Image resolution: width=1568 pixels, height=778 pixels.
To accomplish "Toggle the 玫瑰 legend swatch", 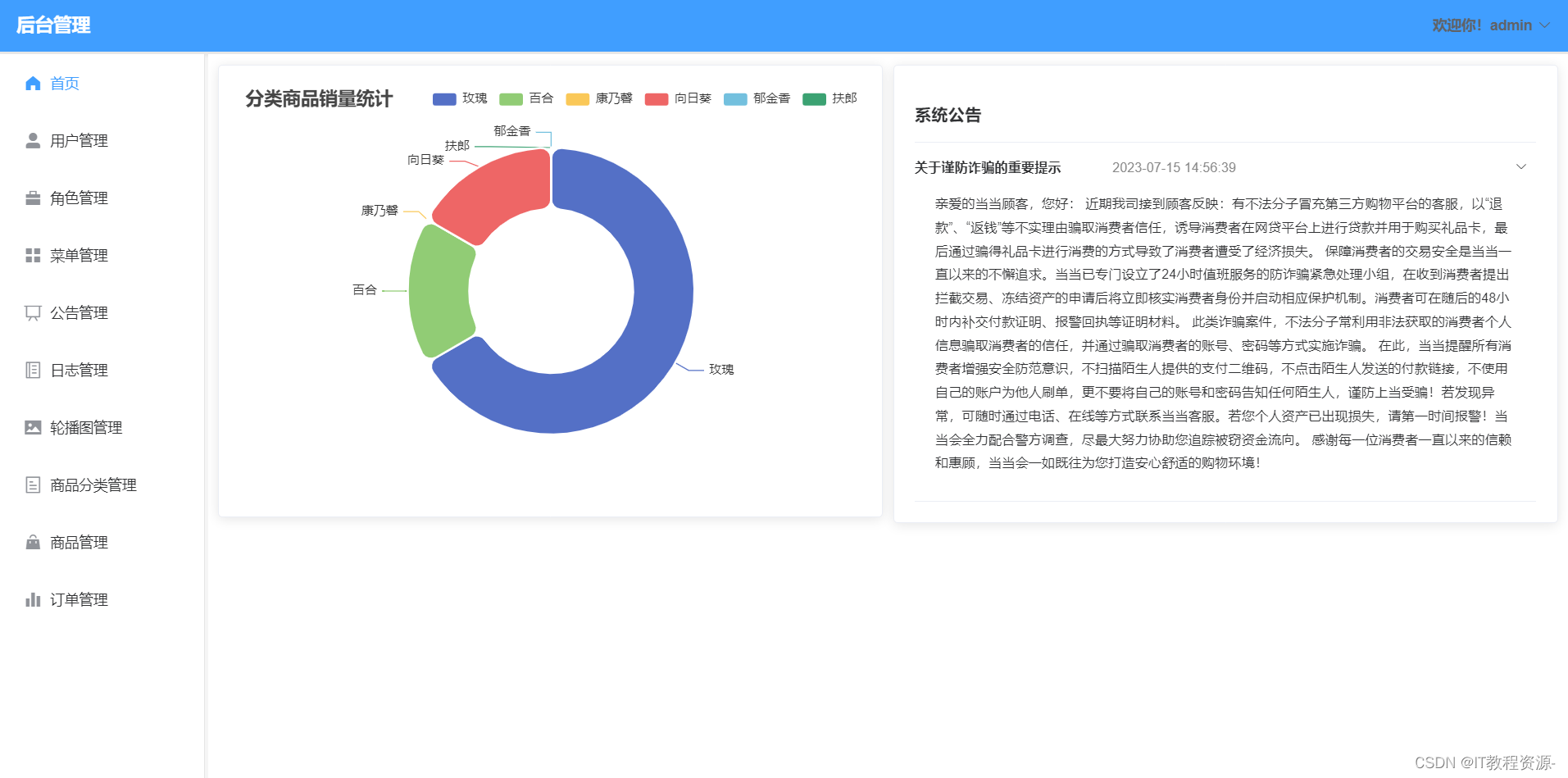I will point(444,99).
